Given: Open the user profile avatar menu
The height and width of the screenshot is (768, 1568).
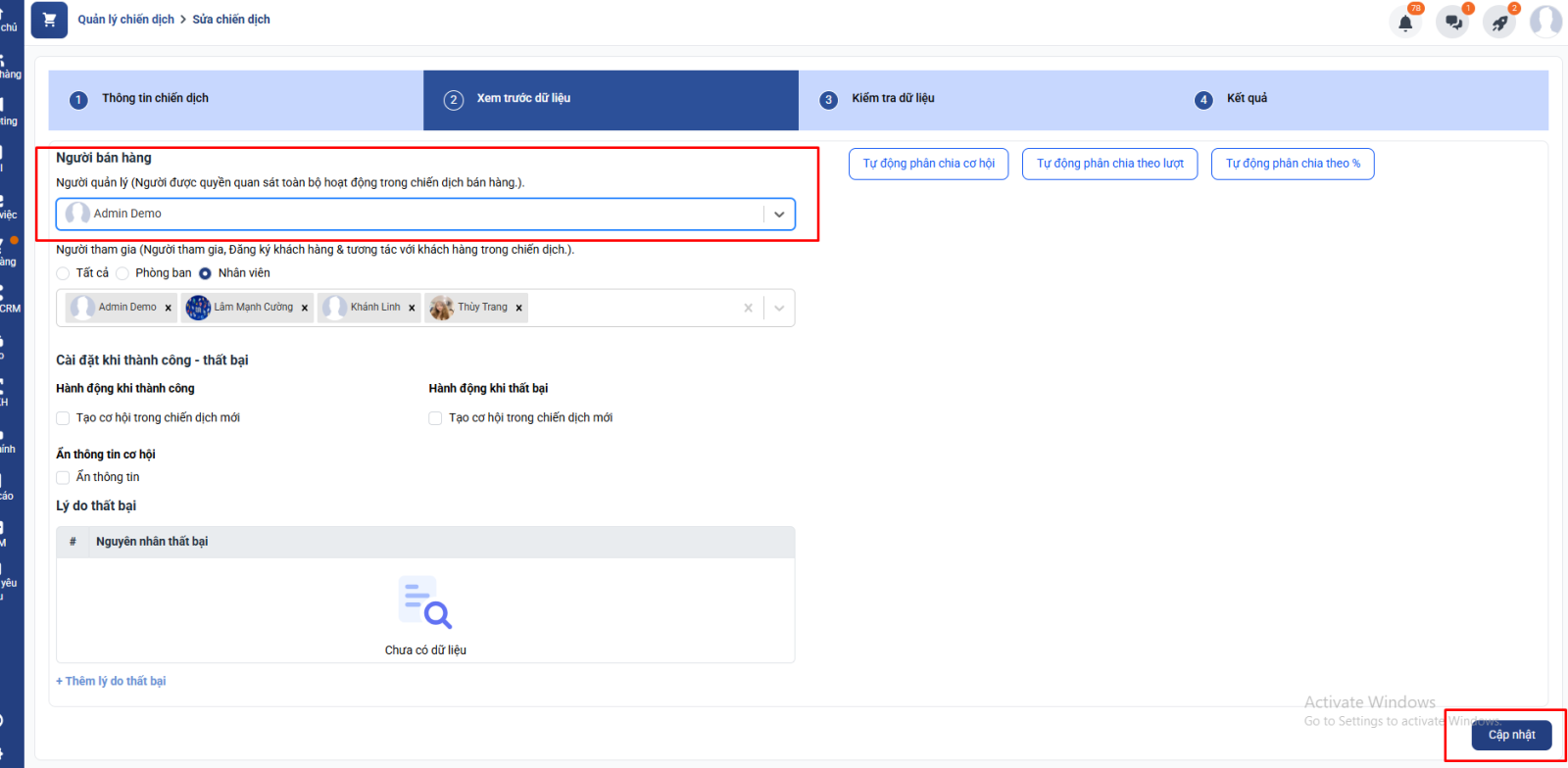Looking at the screenshot, I should 1545,21.
